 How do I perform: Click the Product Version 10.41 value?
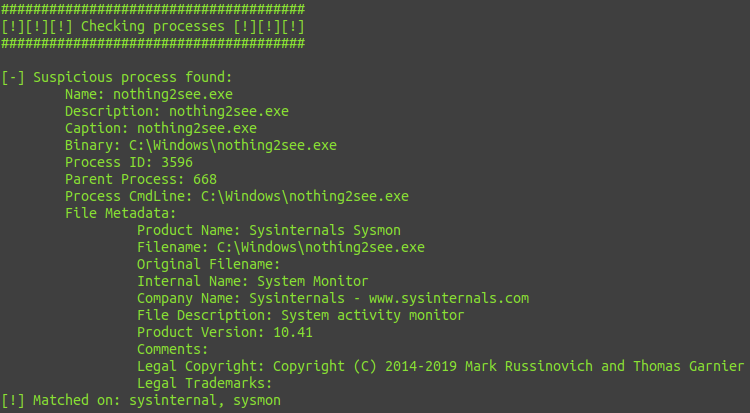[x=293, y=332]
